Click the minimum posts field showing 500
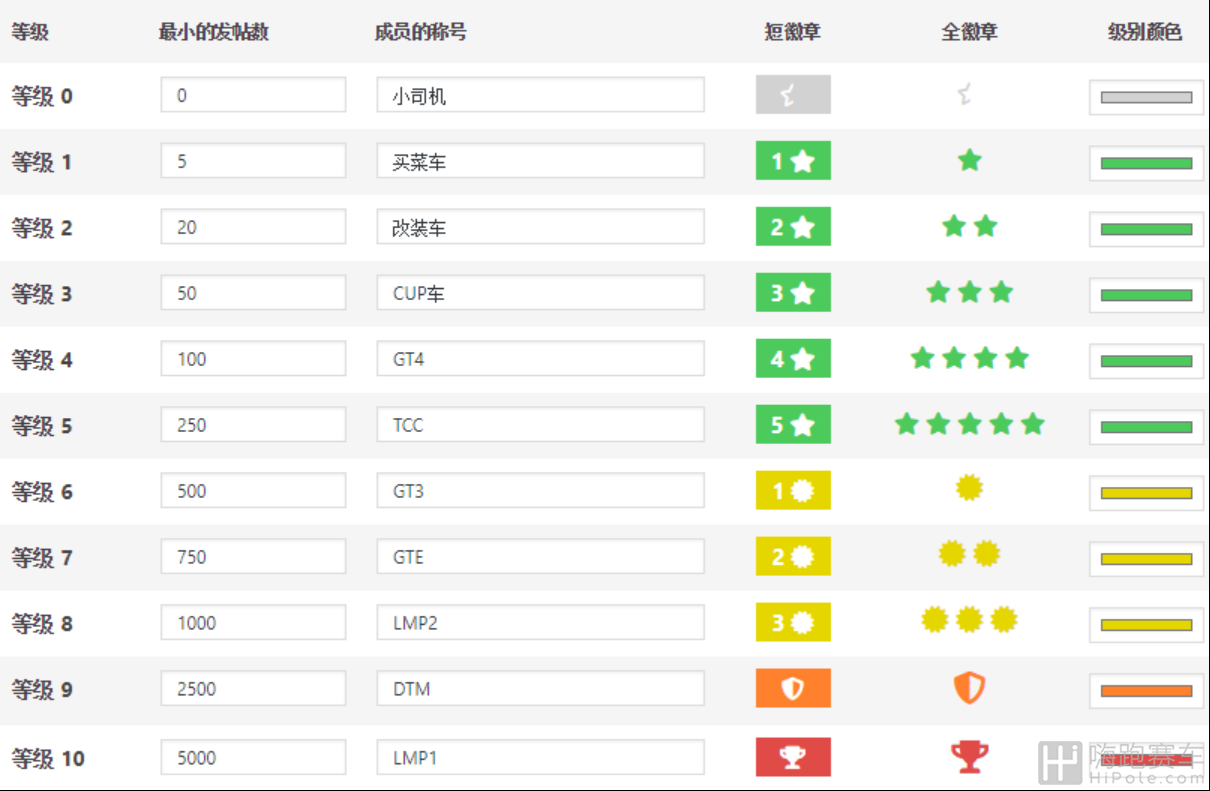The width and height of the screenshot is (1210, 791). pos(253,491)
